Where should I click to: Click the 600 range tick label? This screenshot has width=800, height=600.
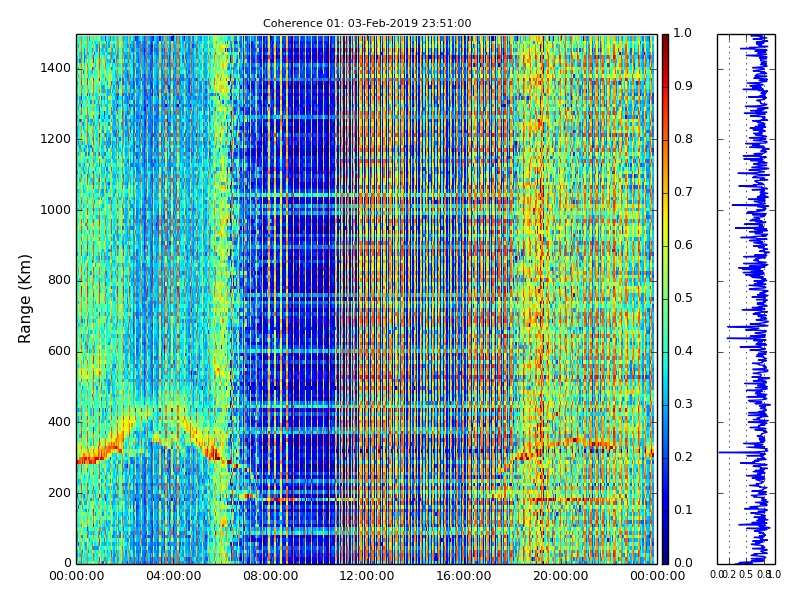(59, 352)
